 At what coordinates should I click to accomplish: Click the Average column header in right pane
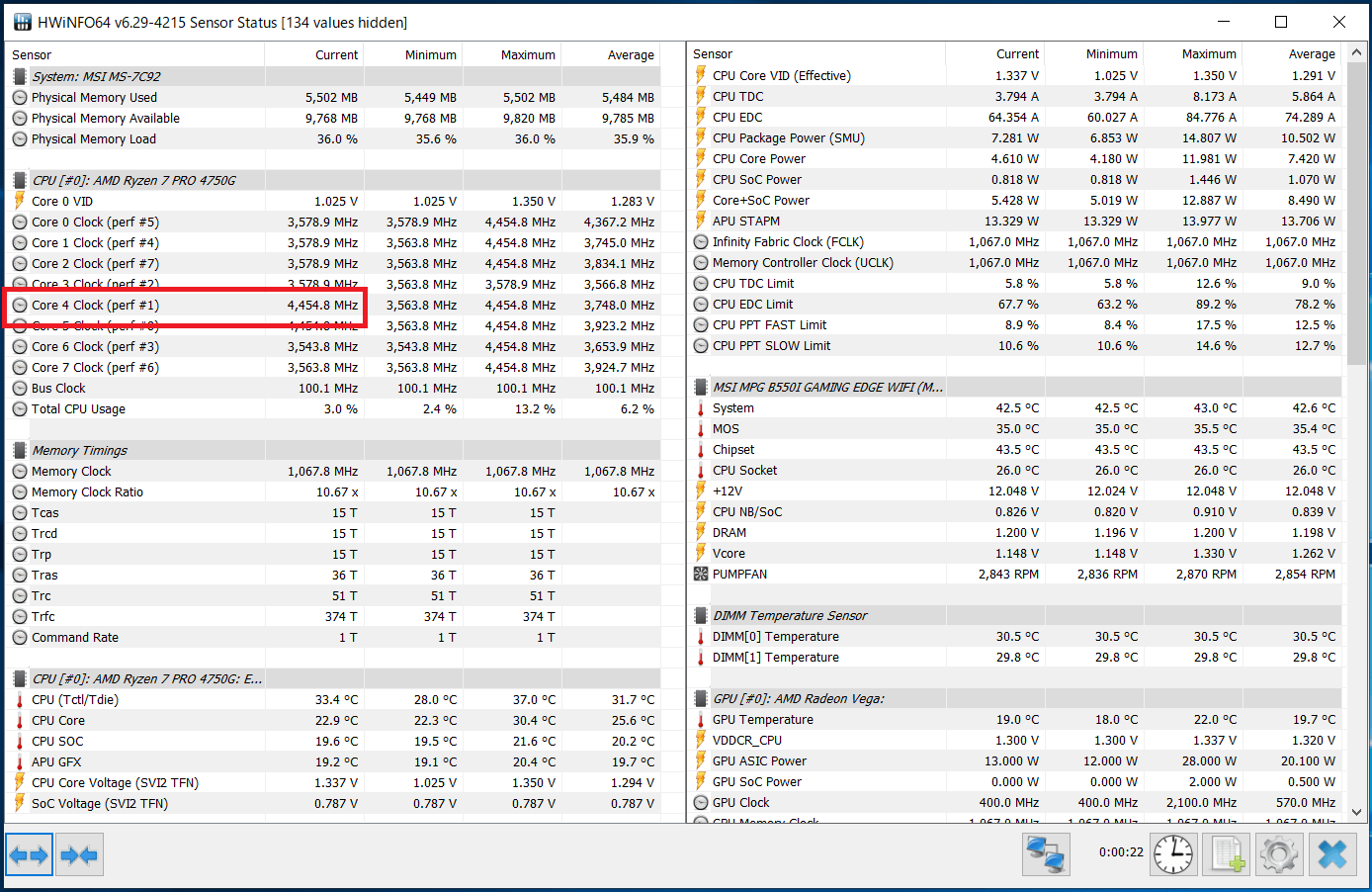(1291, 53)
